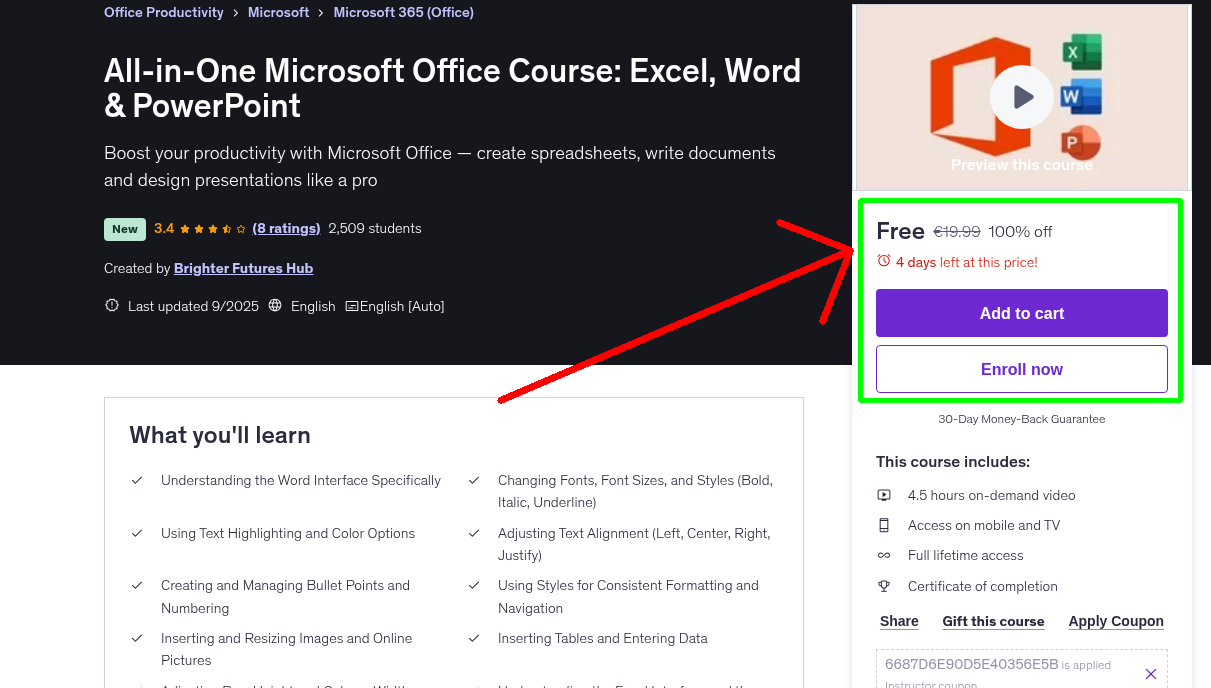
Task: Click the Enroll now button
Action: 1021,369
